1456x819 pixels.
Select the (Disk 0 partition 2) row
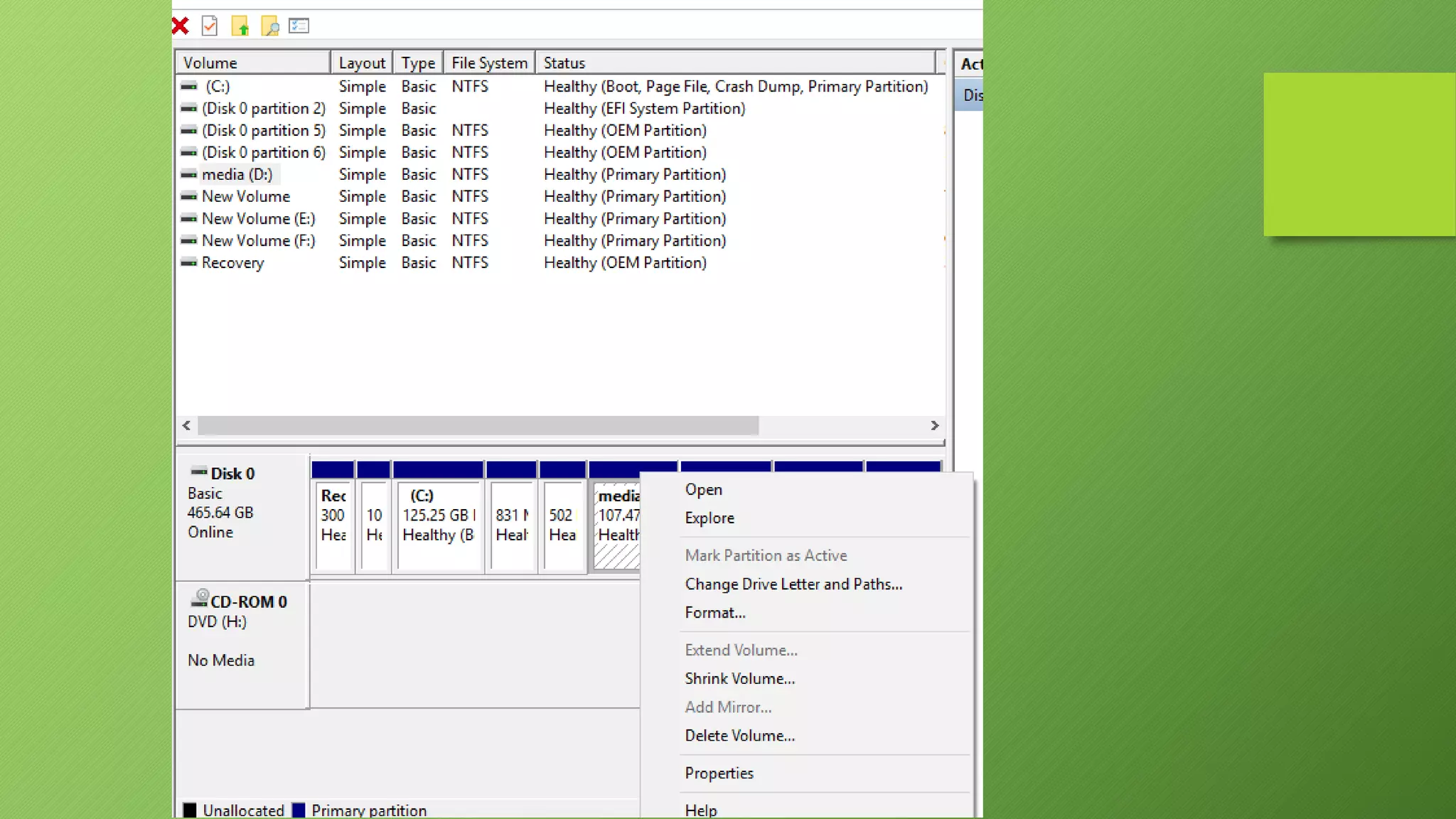(x=560, y=108)
